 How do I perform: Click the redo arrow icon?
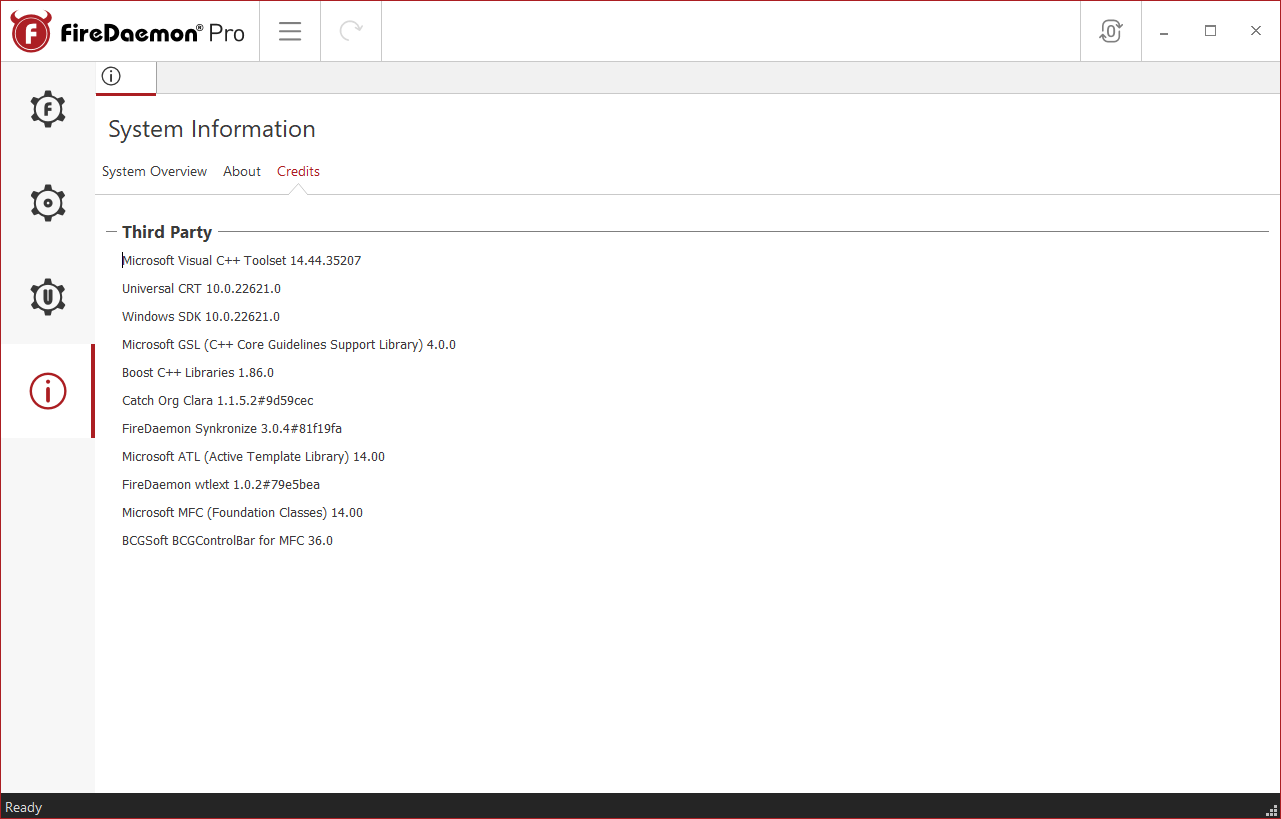point(351,31)
